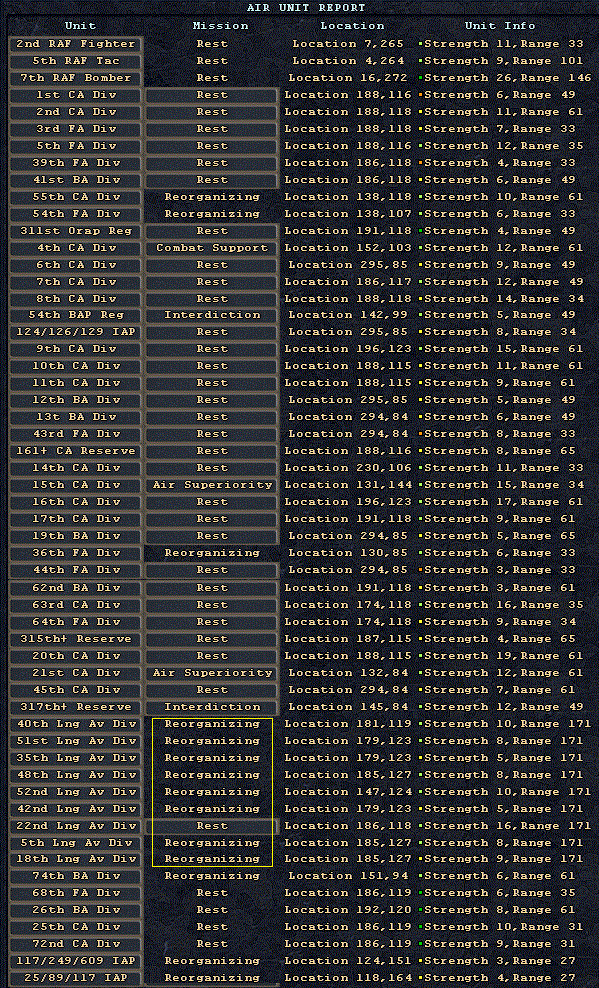
Task: Open the 311st Orap Reg unit
Action: 76,231
